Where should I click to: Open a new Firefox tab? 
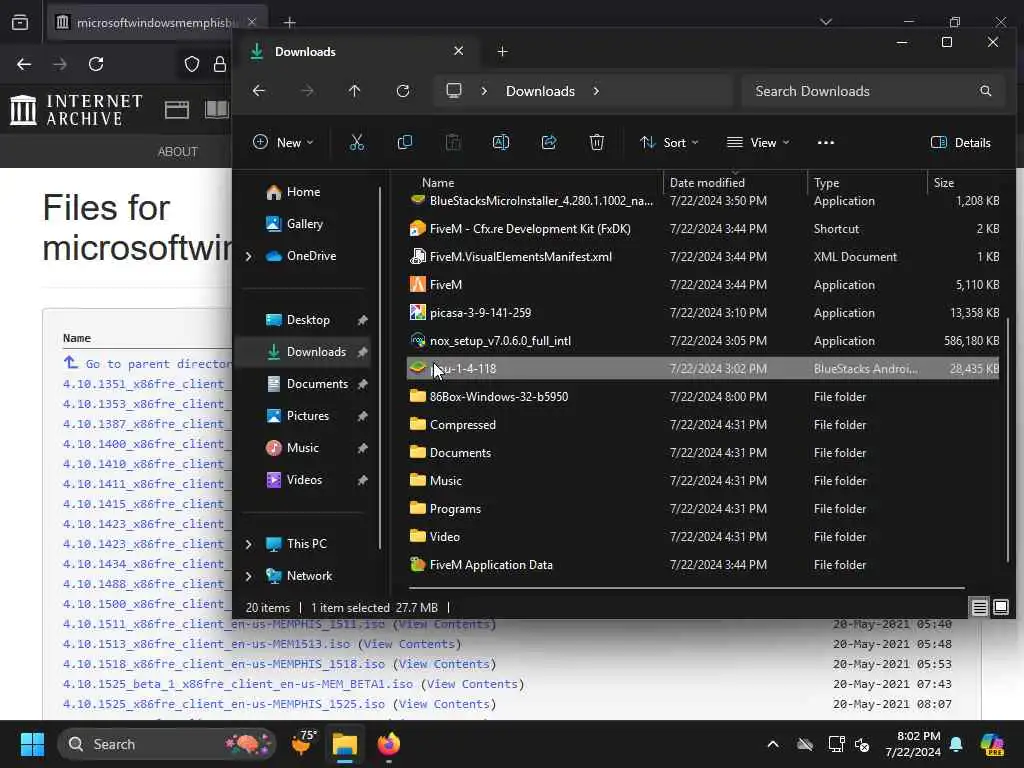(289, 23)
